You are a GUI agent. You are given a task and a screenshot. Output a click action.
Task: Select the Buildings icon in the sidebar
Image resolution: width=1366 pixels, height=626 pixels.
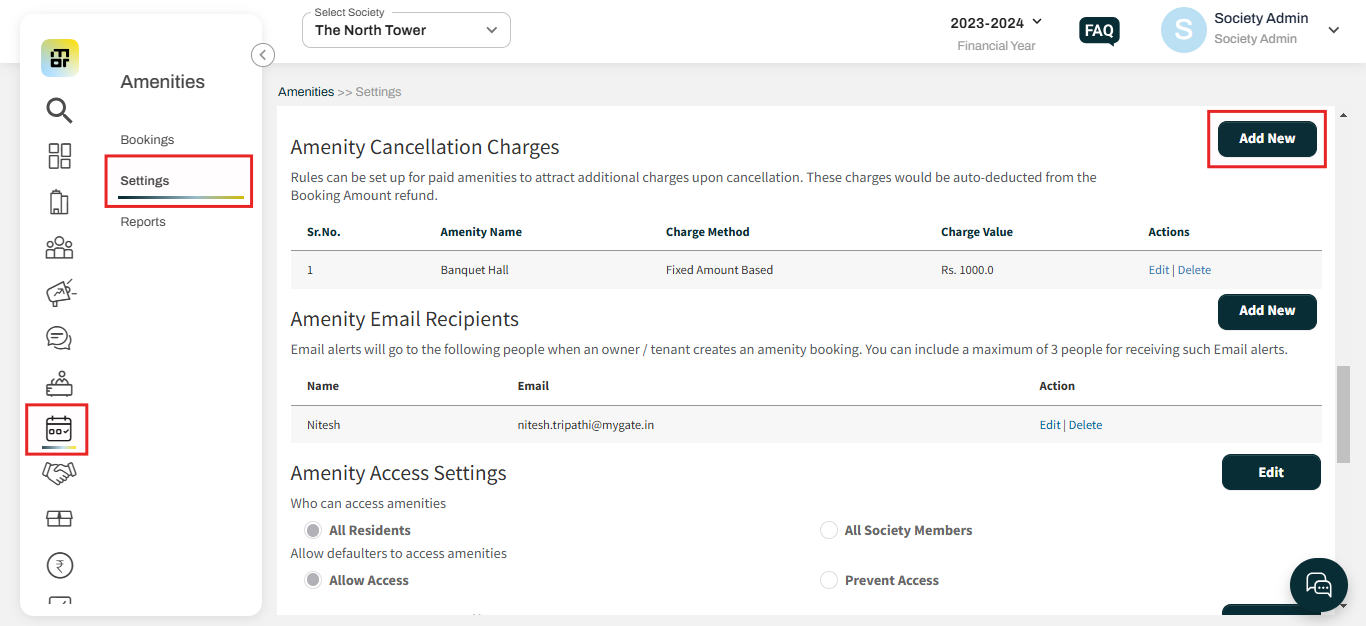pyautogui.click(x=59, y=201)
